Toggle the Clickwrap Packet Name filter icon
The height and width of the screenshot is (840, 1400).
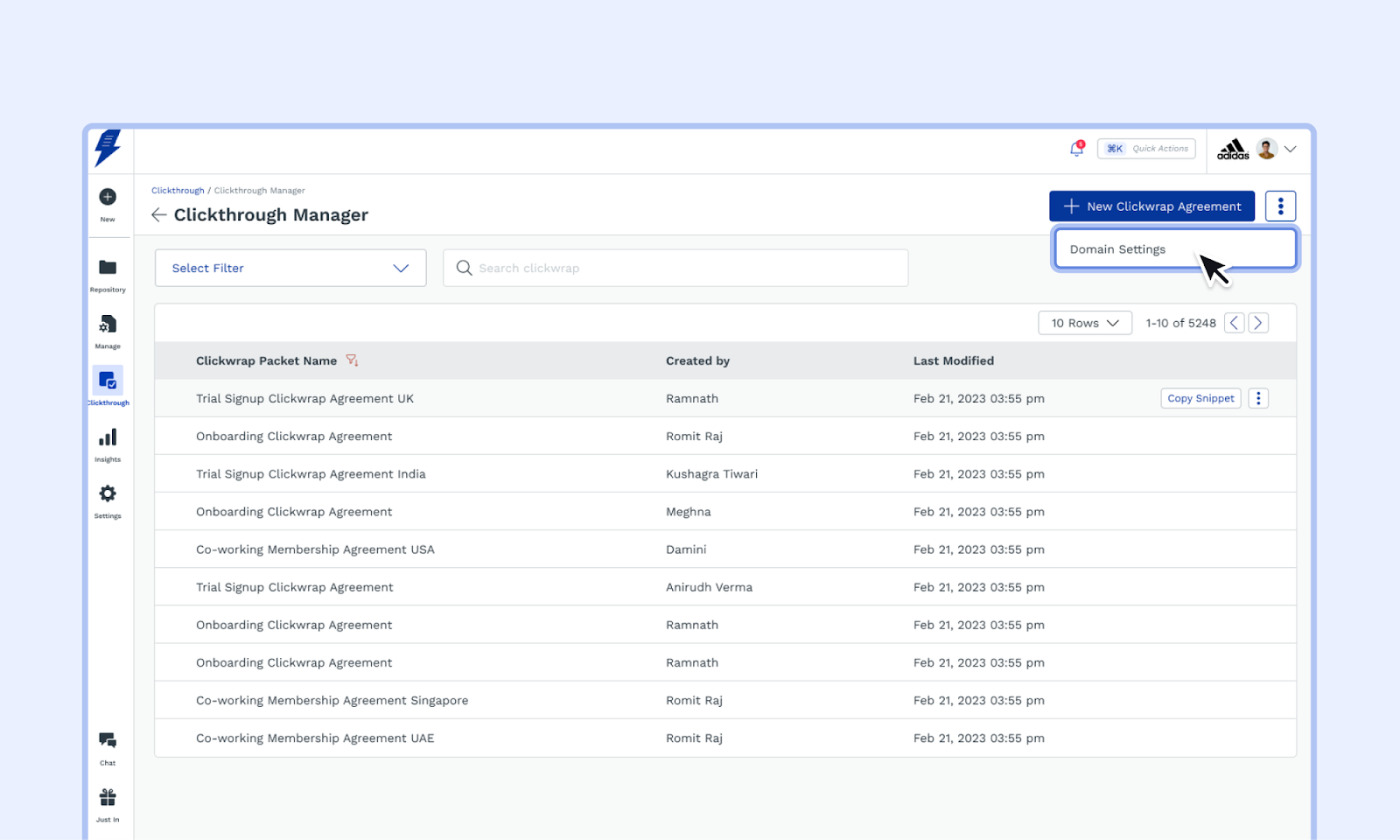click(353, 360)
